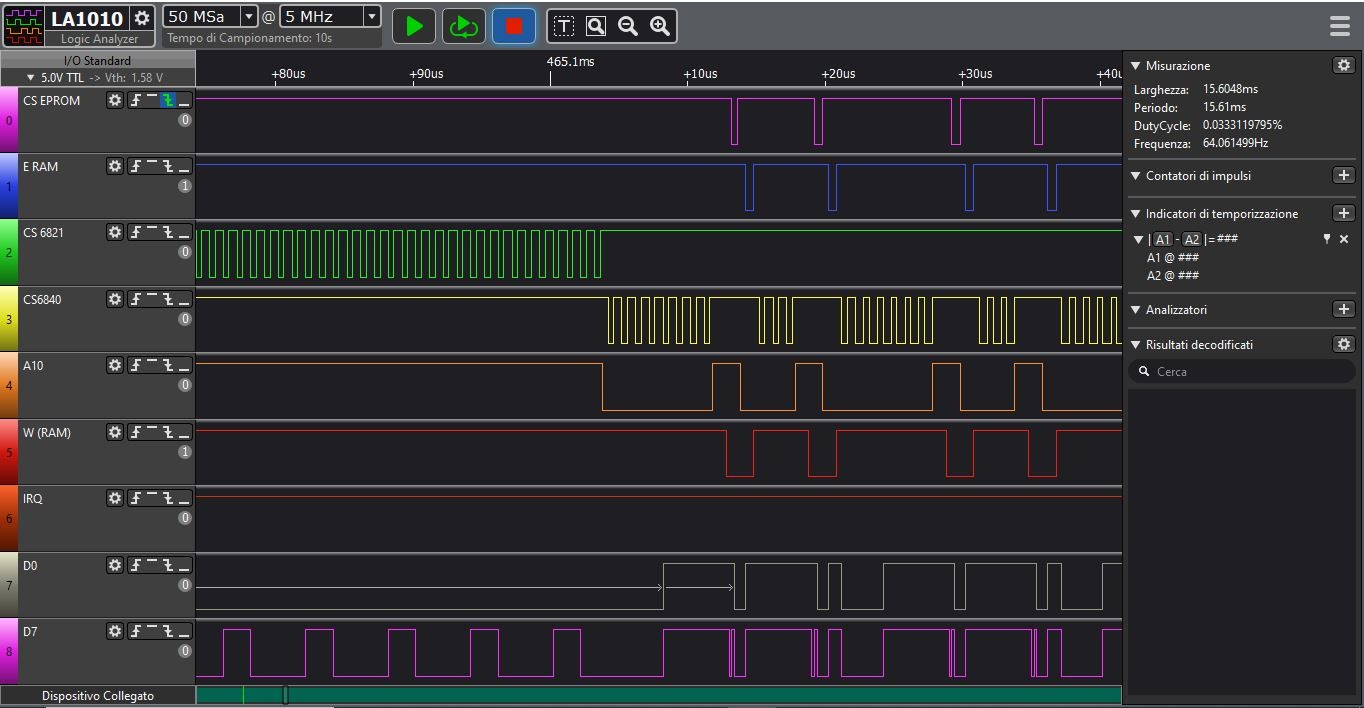Collapse the A1 - A2 marker entry

tap(1139, 239)
